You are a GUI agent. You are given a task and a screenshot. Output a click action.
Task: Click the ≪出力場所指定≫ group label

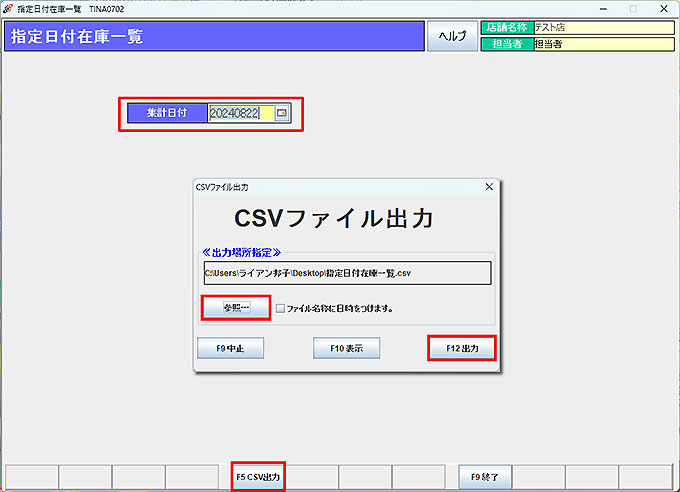point(242,253)
